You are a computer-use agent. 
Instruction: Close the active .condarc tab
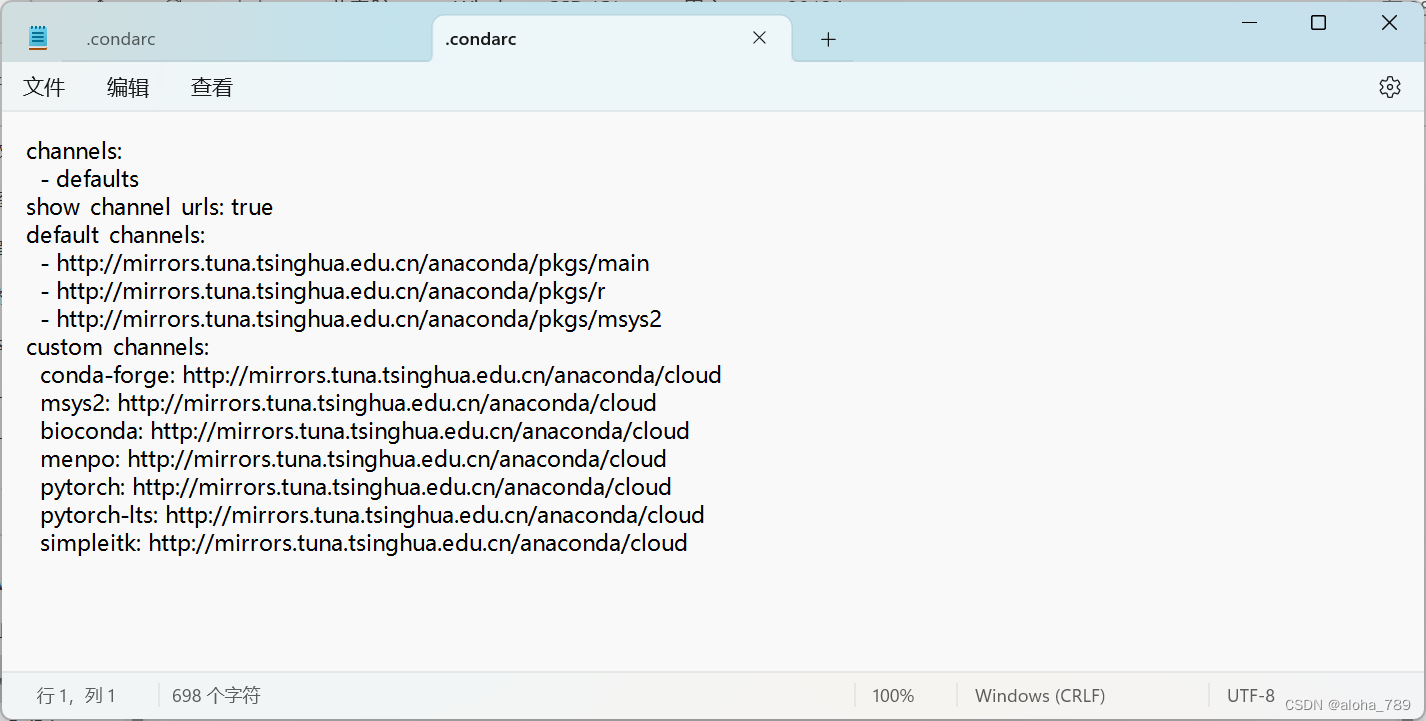759,38
